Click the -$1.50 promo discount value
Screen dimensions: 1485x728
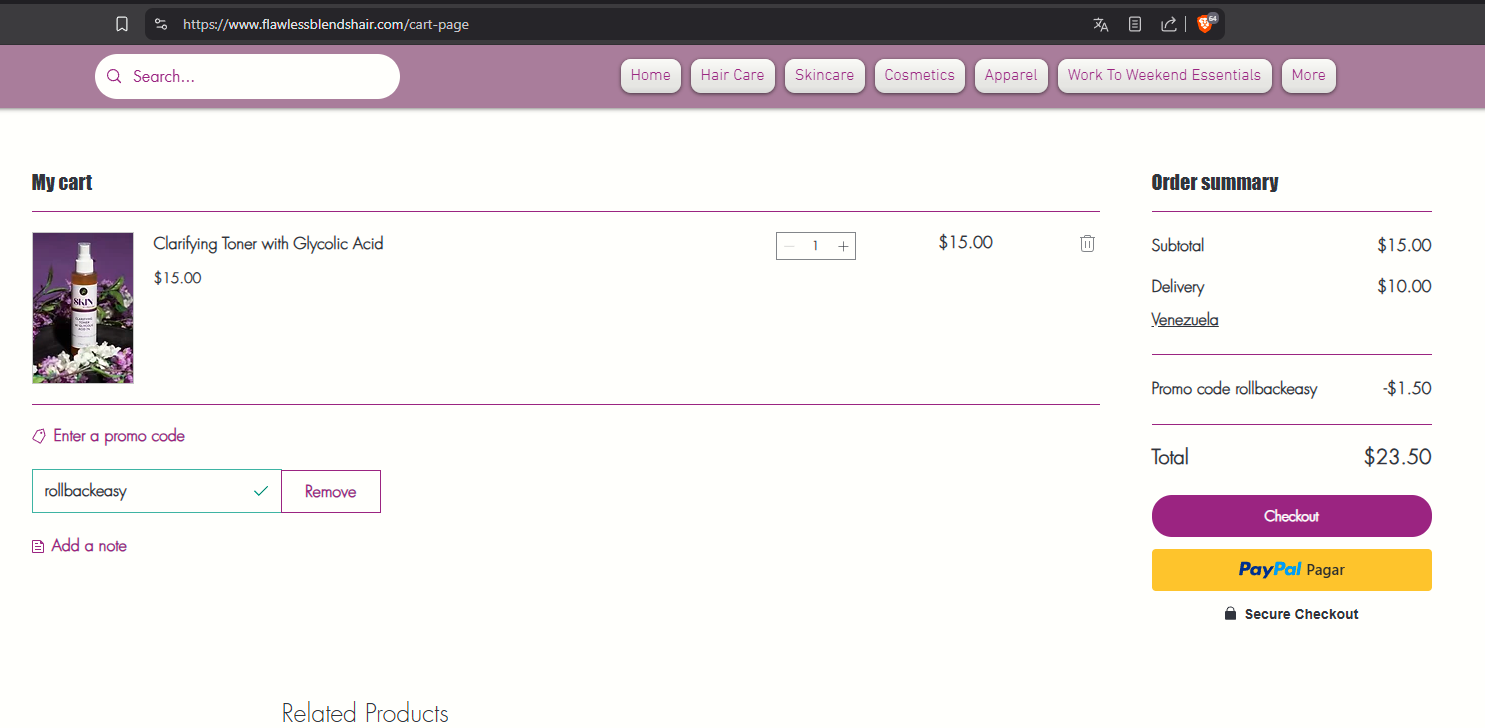coord(1408,388)
